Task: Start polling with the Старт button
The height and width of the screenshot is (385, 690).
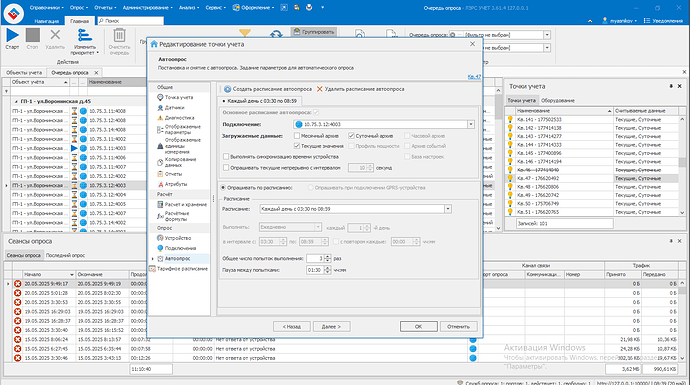Action: (12, 39)
